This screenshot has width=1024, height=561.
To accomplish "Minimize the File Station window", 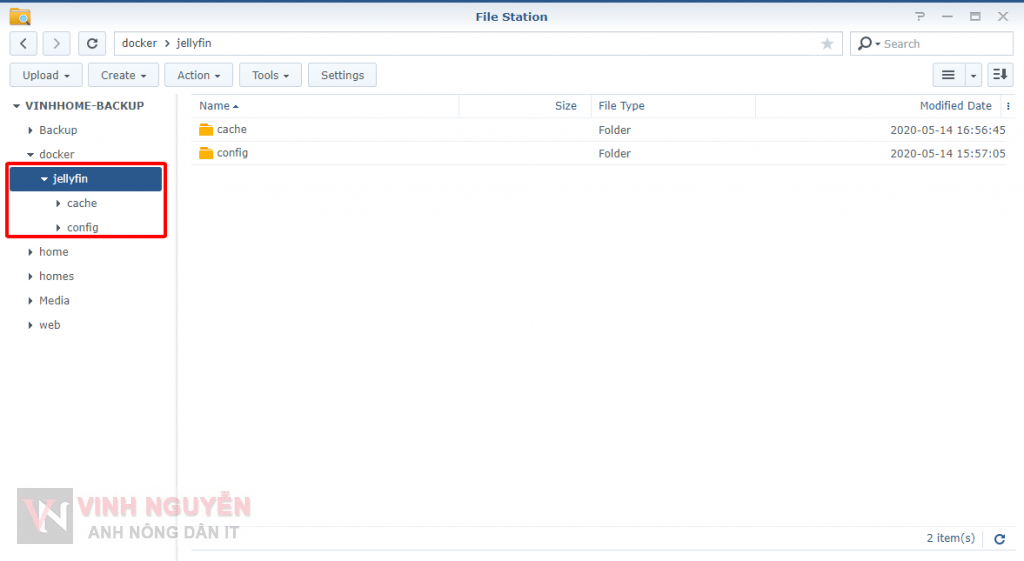I will (947, 16).
